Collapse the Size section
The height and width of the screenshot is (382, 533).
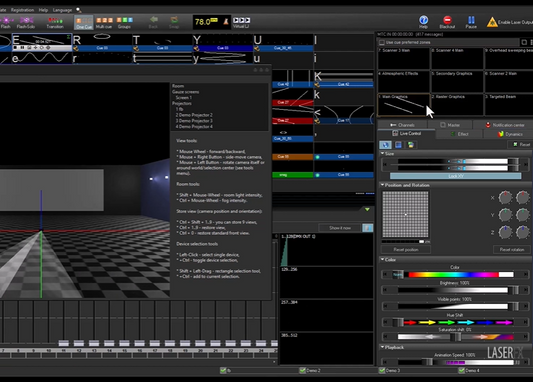click(382, 154)
